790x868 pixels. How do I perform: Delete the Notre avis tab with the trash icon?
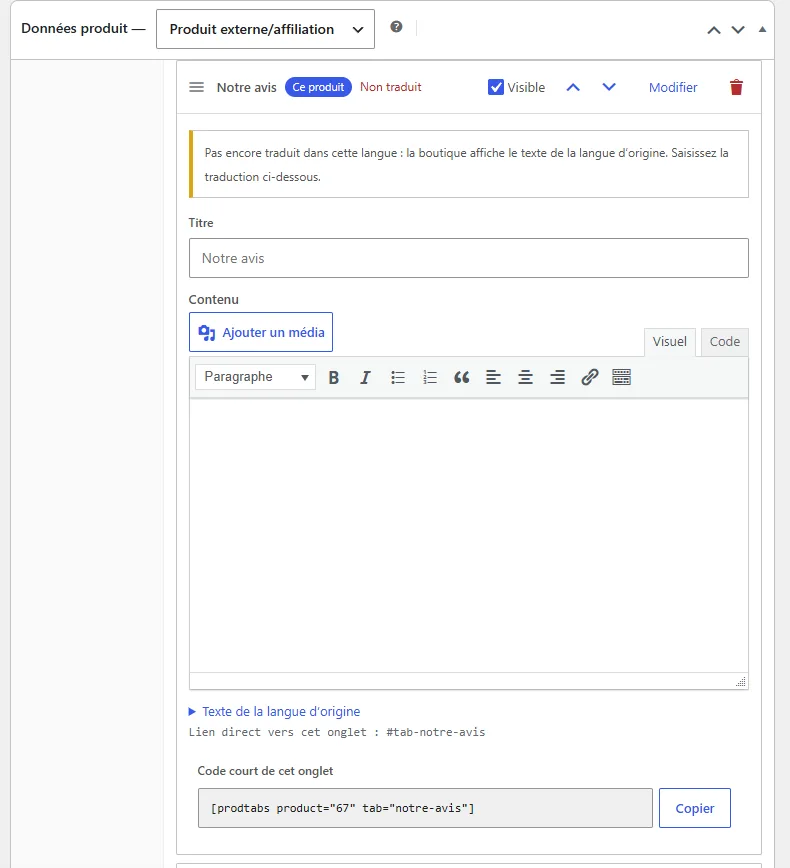coord(736,87)
